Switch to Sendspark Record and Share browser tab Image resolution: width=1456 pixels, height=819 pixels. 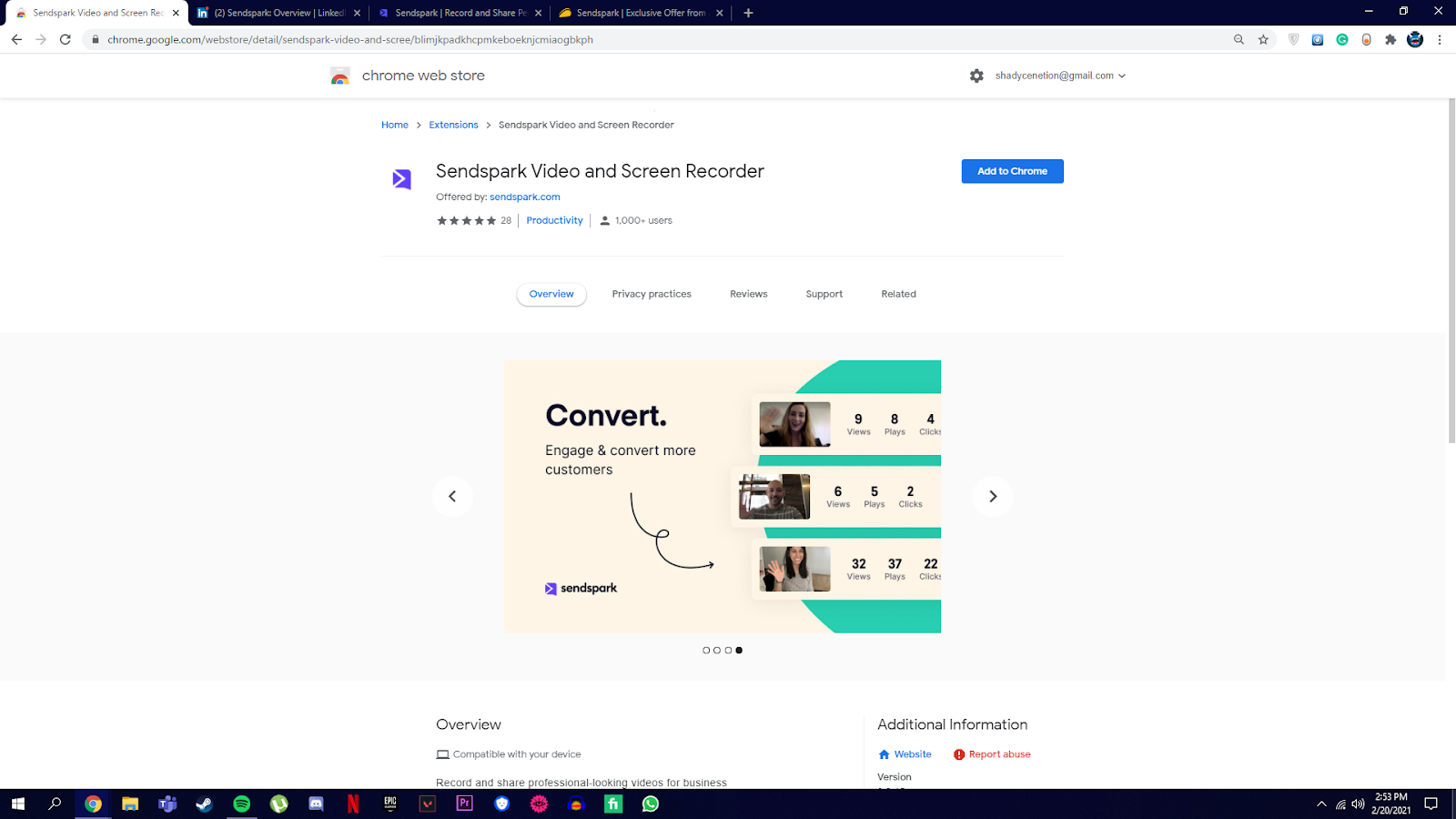tap(460, 13)
